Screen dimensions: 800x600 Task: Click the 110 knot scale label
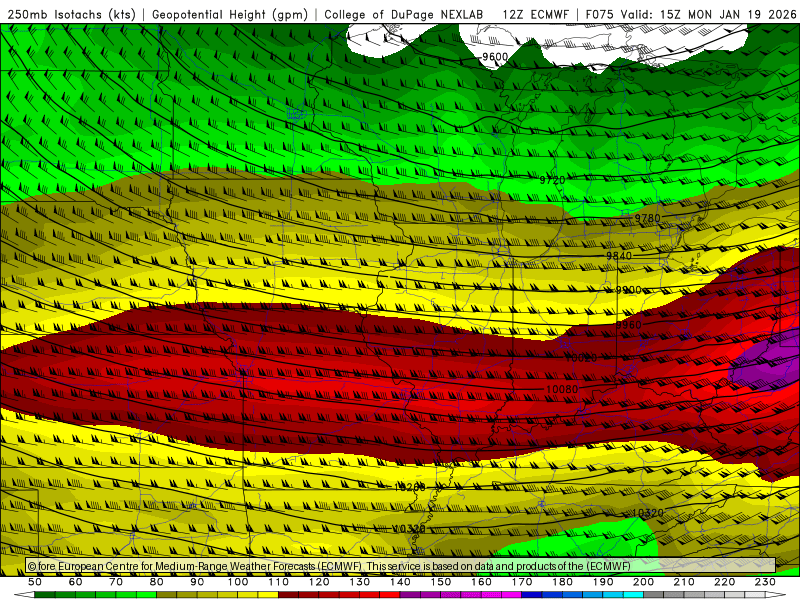click(278, 582)
